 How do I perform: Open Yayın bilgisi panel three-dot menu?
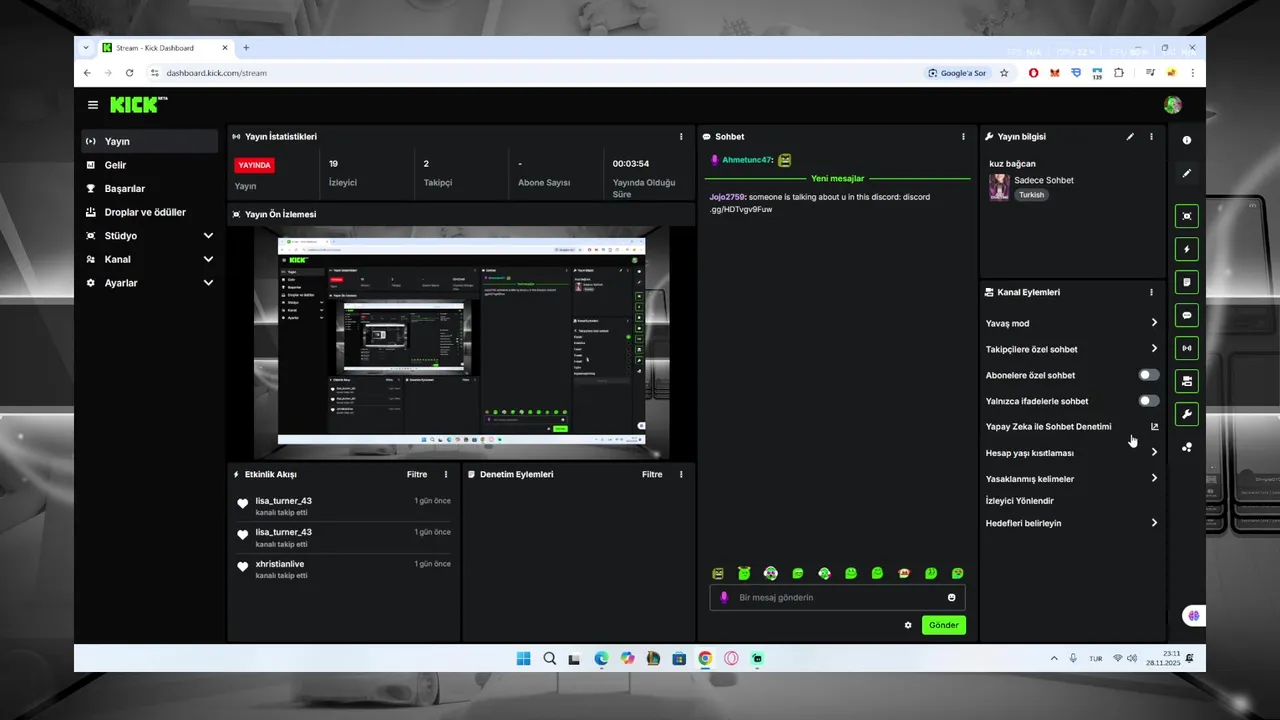coord(1151,137)
